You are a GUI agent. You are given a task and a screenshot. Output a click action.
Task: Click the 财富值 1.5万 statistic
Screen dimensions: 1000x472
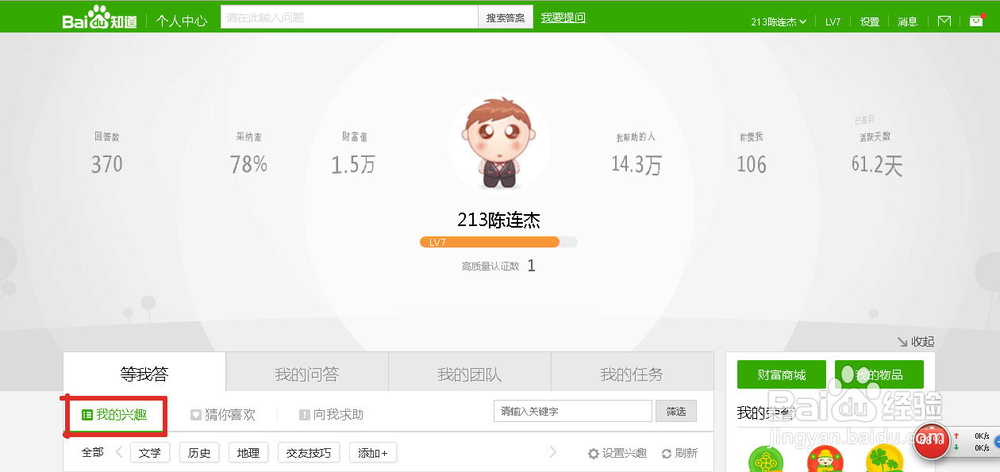pos(353,153)
